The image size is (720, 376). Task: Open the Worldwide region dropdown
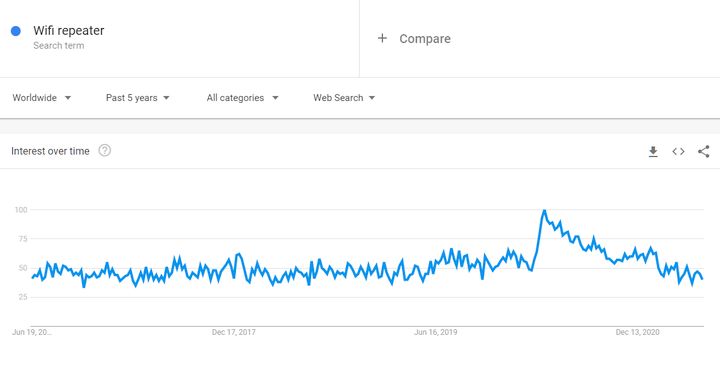[x=41, y=98]
